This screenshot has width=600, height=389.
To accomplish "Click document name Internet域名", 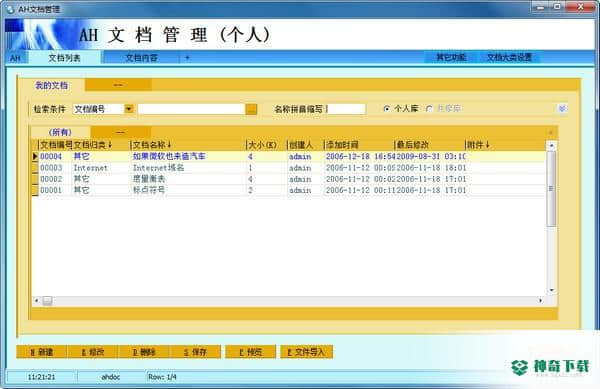I will pyautogui.click(x=158, y=168).
